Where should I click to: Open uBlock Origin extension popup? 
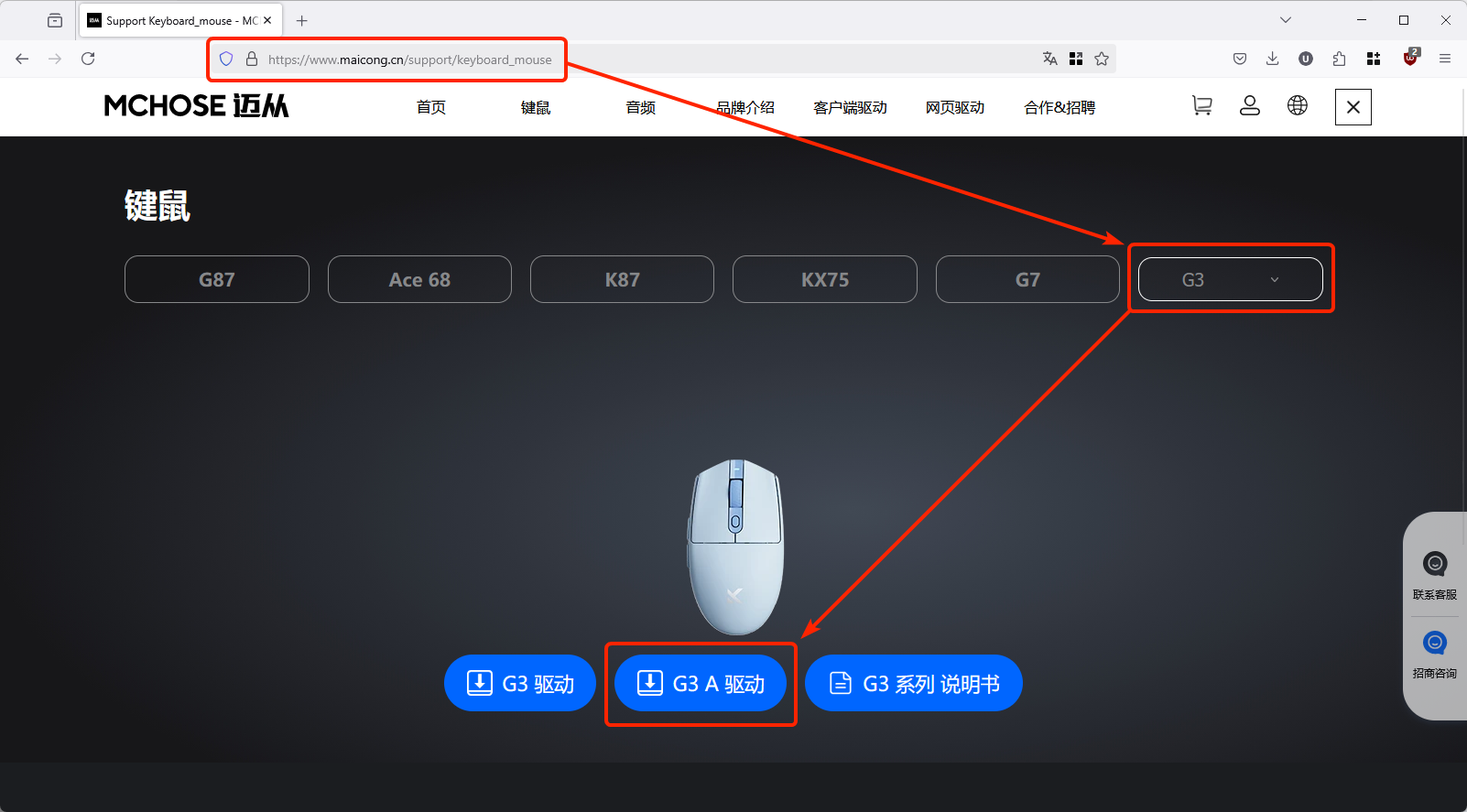click(x=1410, y=58)
